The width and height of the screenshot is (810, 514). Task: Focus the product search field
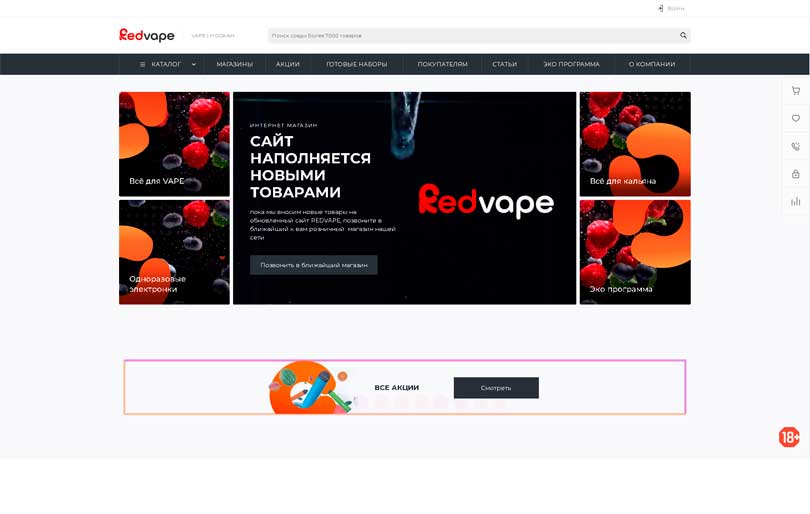click(x=479, y=36)
